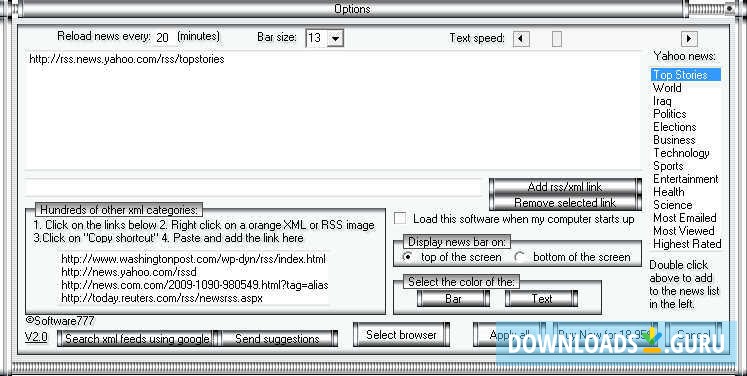This screenshot has height=376, width=747.
Task: Decrease text speed with left arrow
Action: [521, 39]
